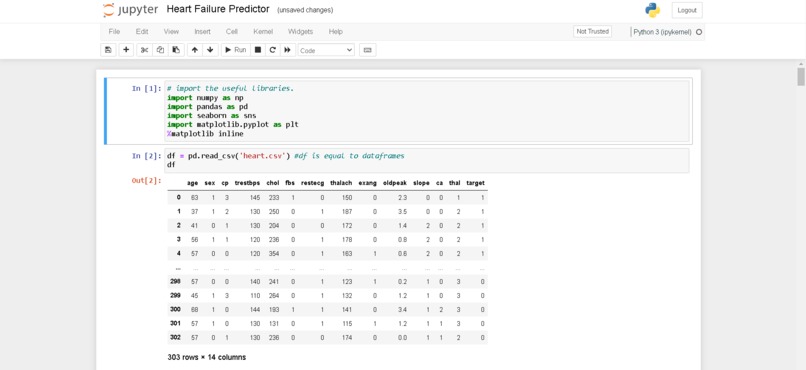Click the 'age' column header
806x370 pixels.
(192, 183)
